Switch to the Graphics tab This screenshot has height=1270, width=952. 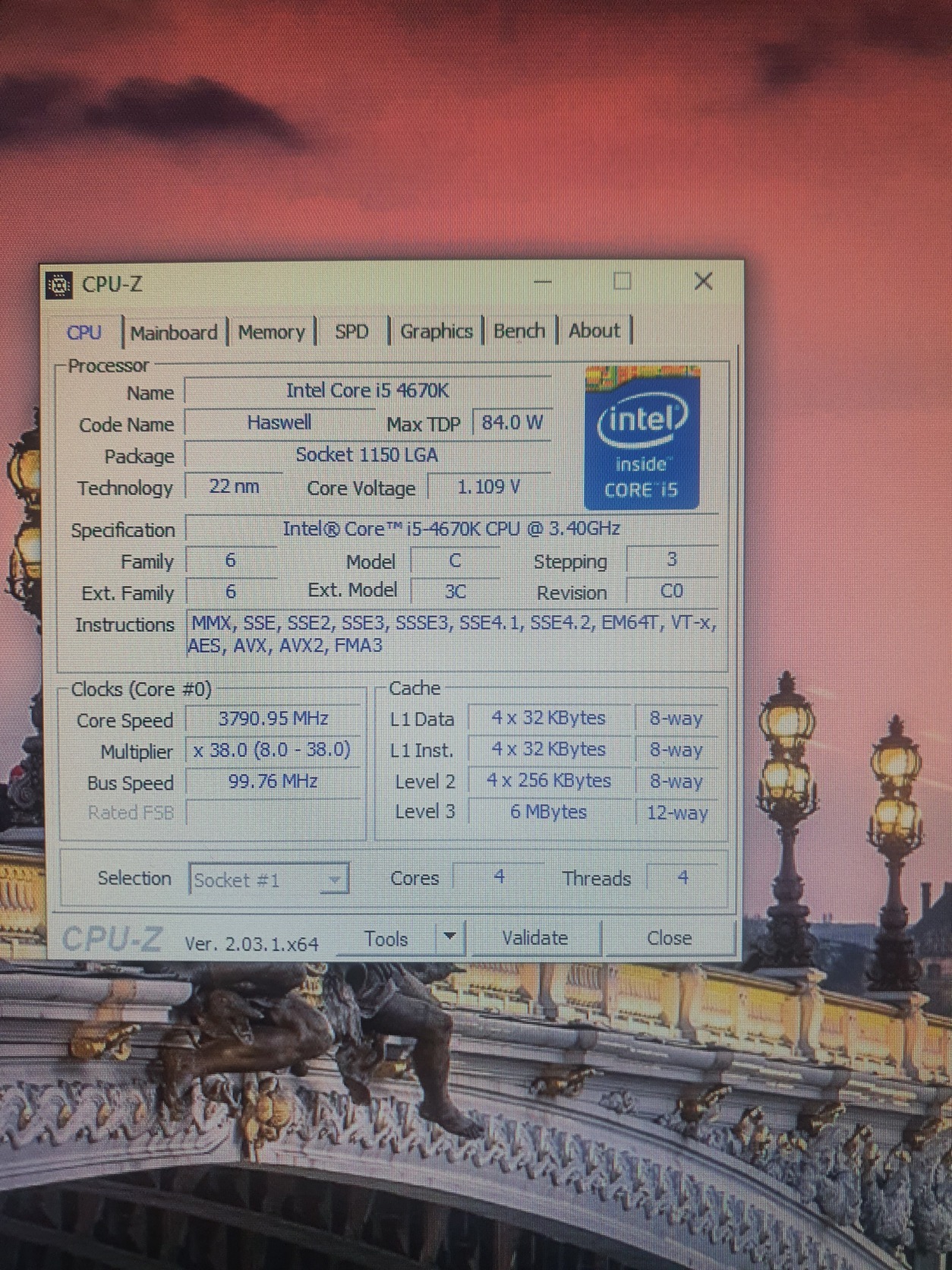click(437, 331)
